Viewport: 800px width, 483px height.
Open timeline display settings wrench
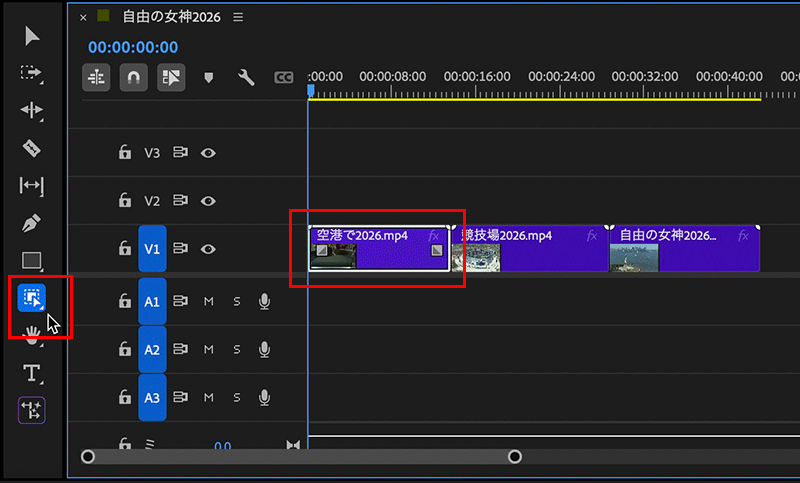point(246,77)
